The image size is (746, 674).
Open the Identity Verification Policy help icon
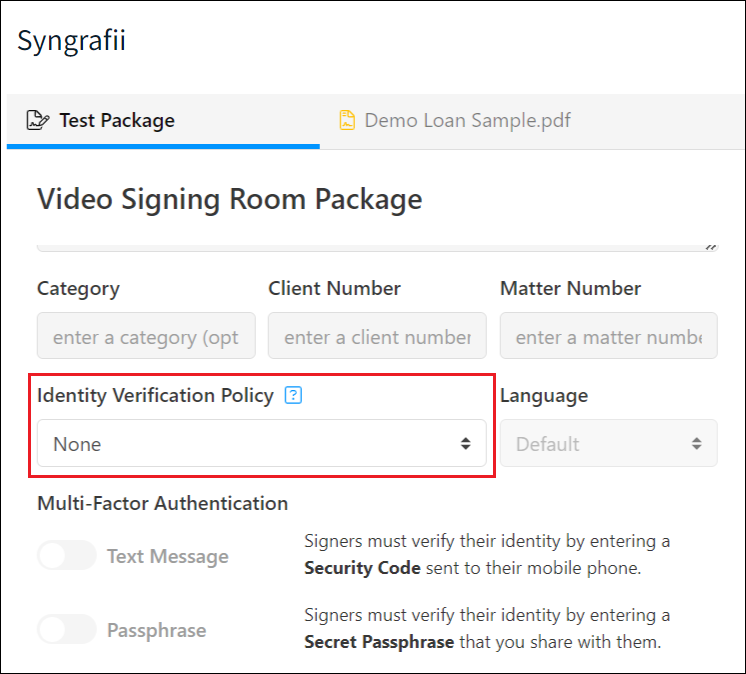pos(293,395)
